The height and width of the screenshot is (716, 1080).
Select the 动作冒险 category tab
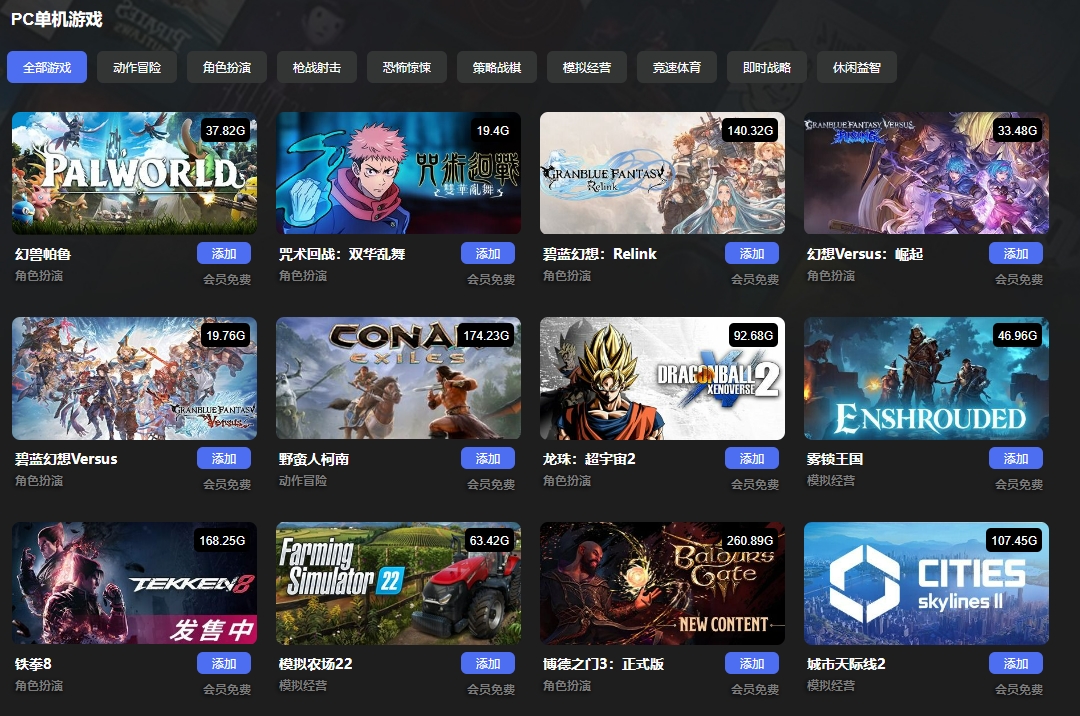click(137, 67)
